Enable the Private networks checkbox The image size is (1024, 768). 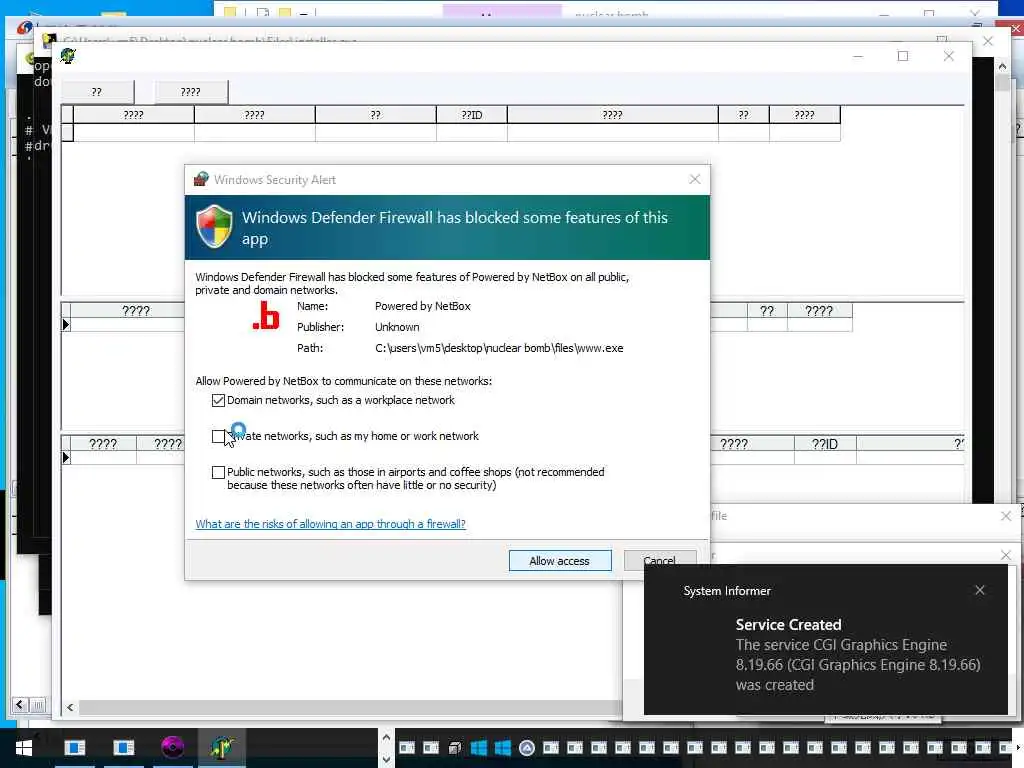pos(218,436)
